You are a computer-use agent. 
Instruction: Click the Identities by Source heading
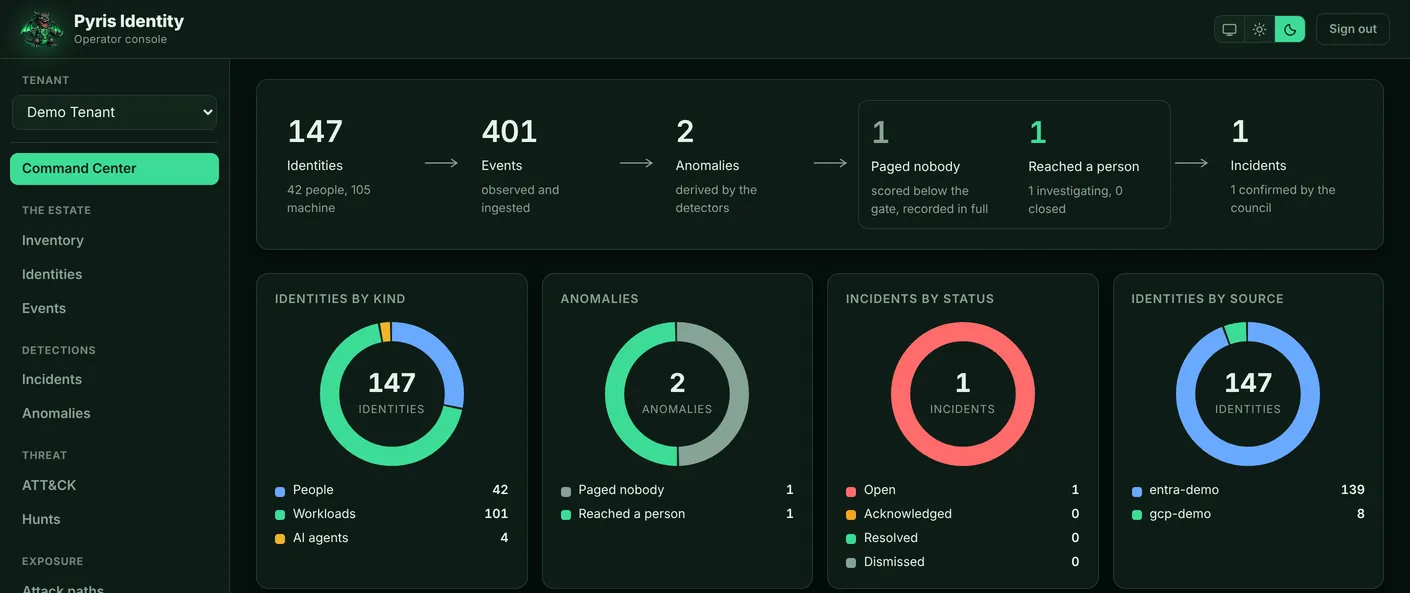[x=1207, y=299]
